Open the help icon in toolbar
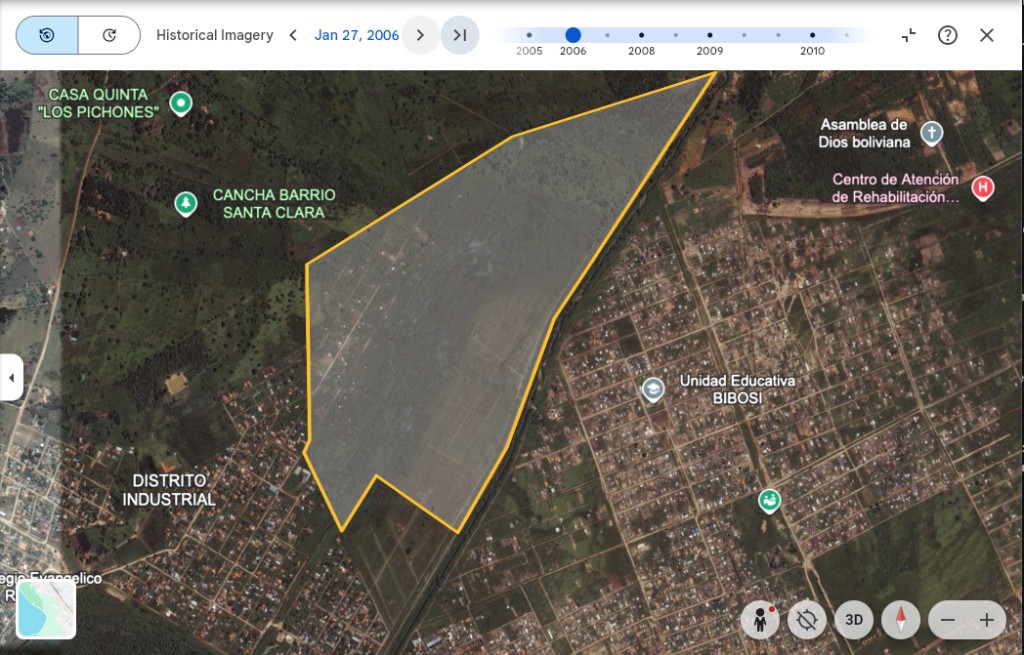Image resolution: width=1024 pixels, height=655 pixels. coord(947,35)
